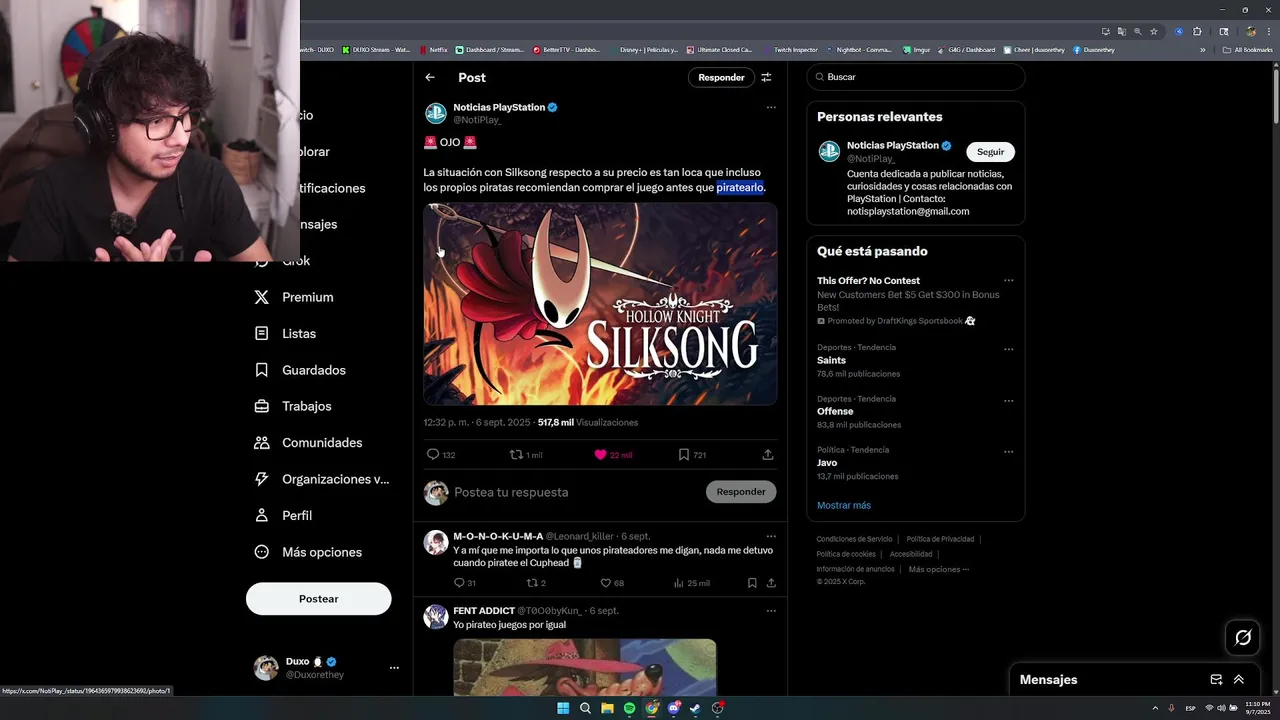This screenshot has height=720, width=1280.
Task: Expand the Mensajes drawer with double chevron
Action: coord(1238,679)
